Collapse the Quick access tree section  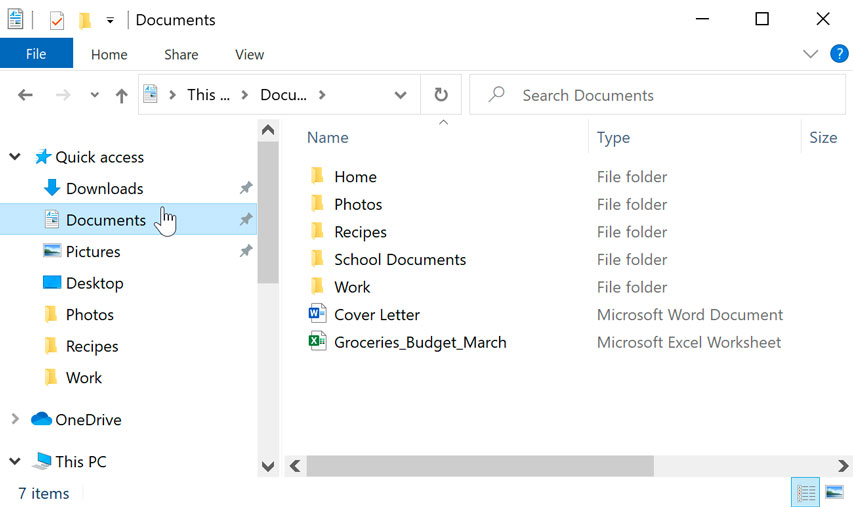15,157
